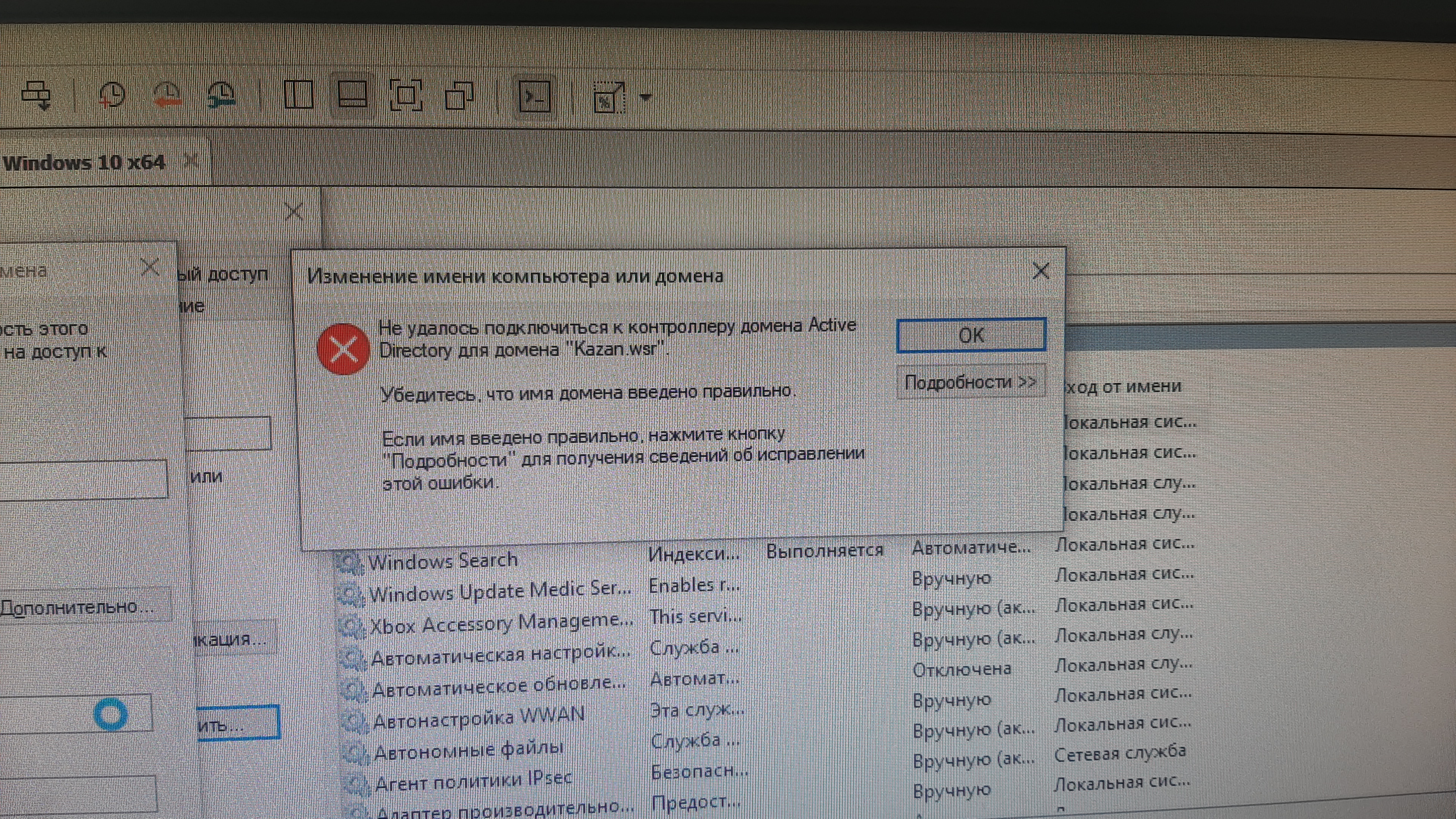Revert the VM to its previous snapshot
This screenshot has width=1456, height=819.
(x=167, y=94)
